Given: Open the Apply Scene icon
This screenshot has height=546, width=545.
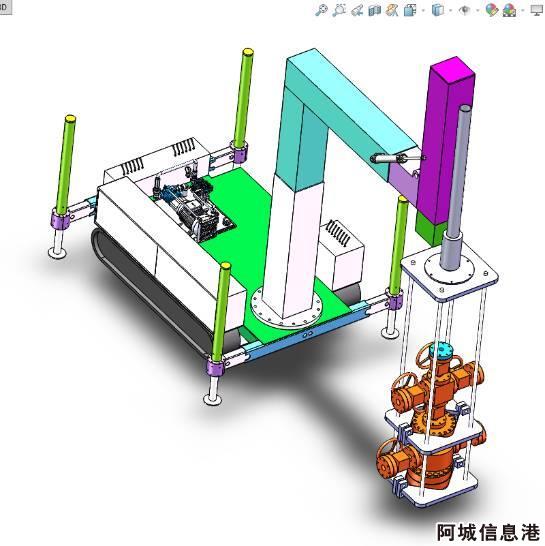Looking at the screenshot, I should (509, 10).
